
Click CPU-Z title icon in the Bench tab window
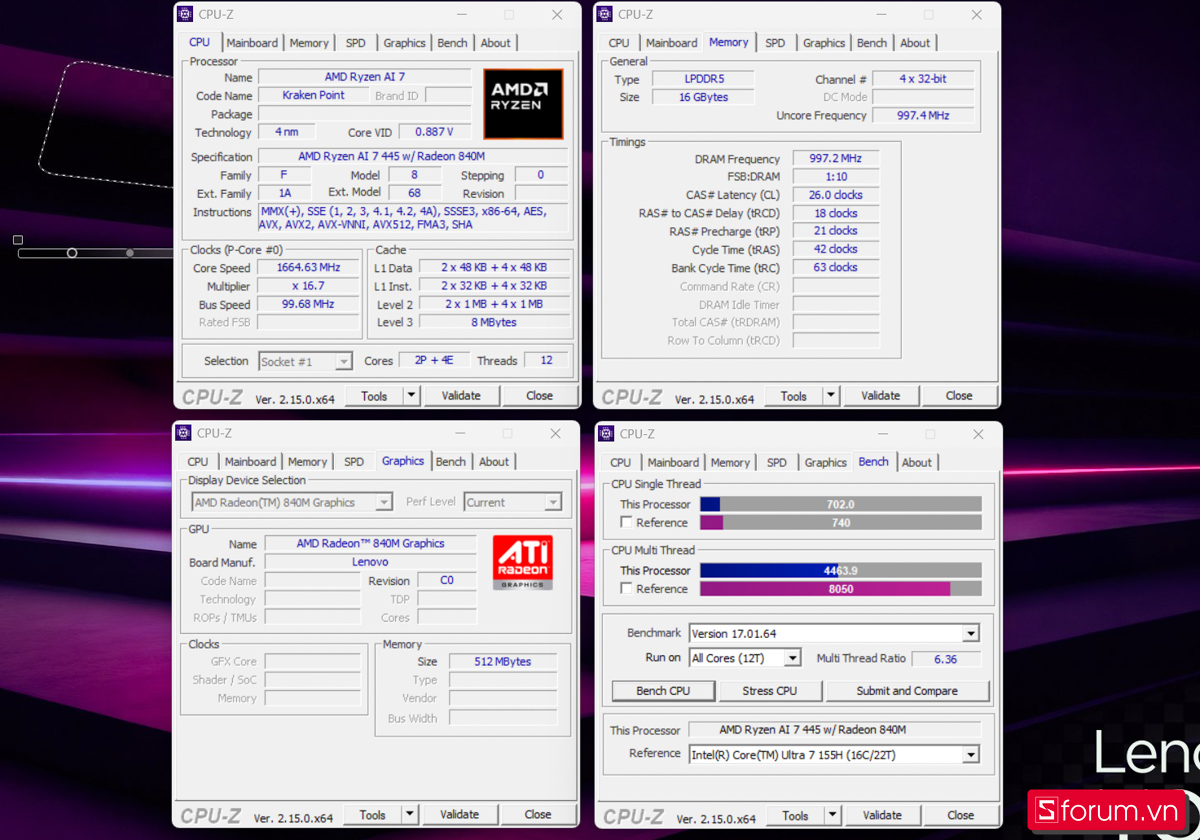(604, 433)
